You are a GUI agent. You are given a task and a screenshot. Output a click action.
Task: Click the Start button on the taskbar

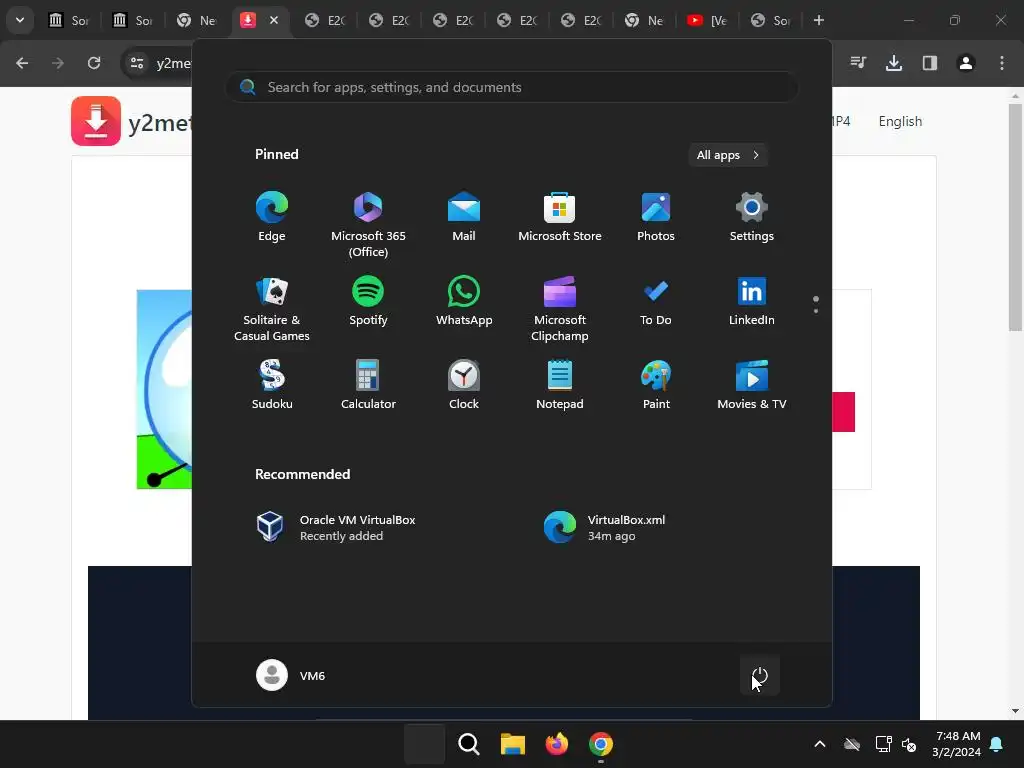[424, 744]
